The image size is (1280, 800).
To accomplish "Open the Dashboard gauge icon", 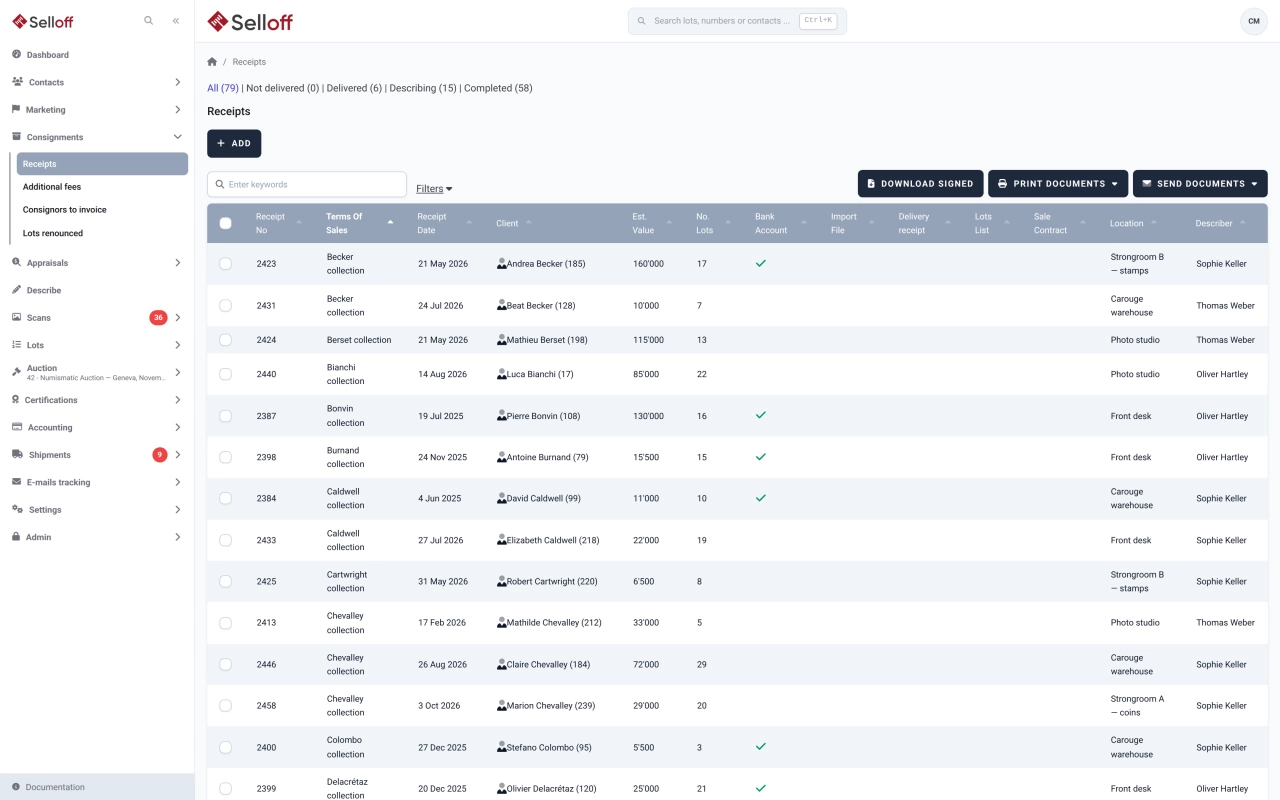I will click(17, 55).
